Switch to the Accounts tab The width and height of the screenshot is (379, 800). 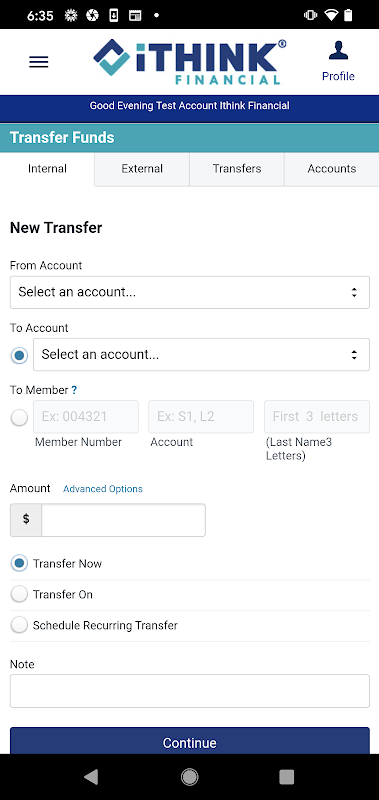click(332, 169)
